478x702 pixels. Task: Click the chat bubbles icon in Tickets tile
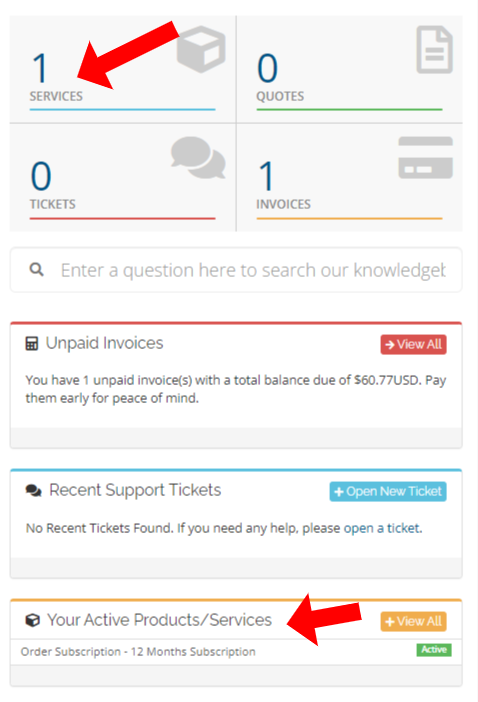[198, 158]
